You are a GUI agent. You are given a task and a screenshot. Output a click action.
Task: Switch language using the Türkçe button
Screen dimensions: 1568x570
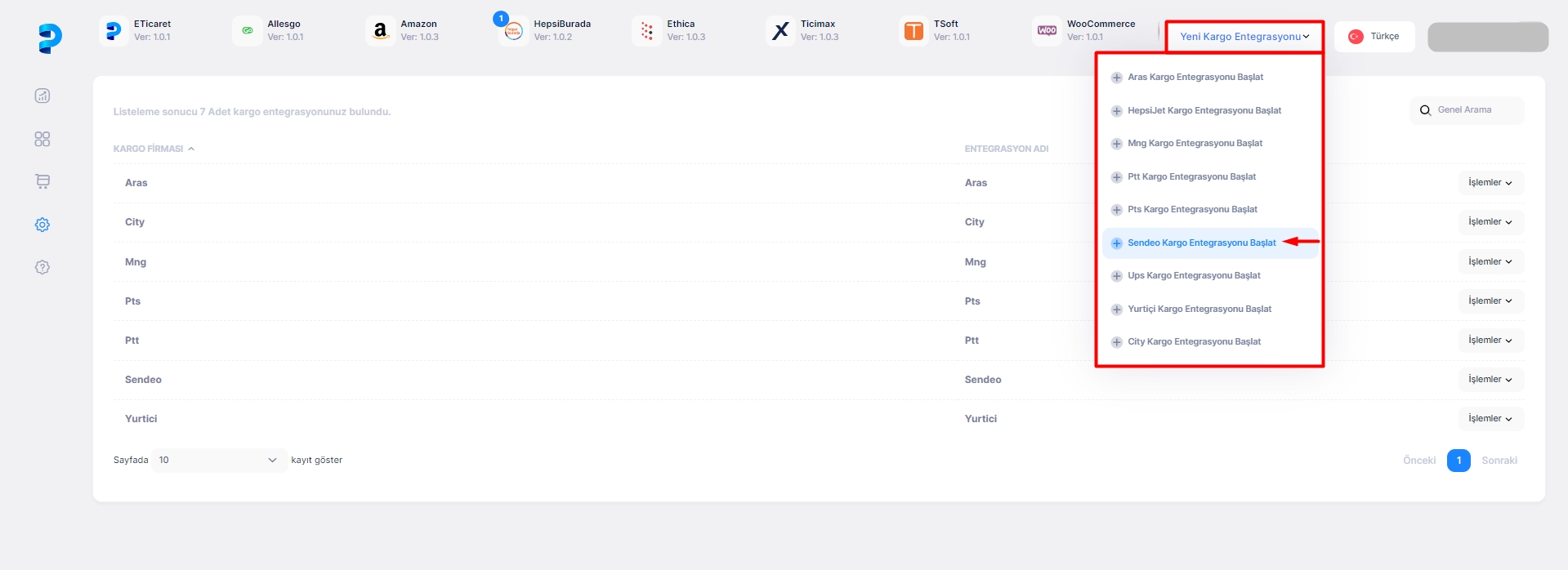pos(1374,37)
